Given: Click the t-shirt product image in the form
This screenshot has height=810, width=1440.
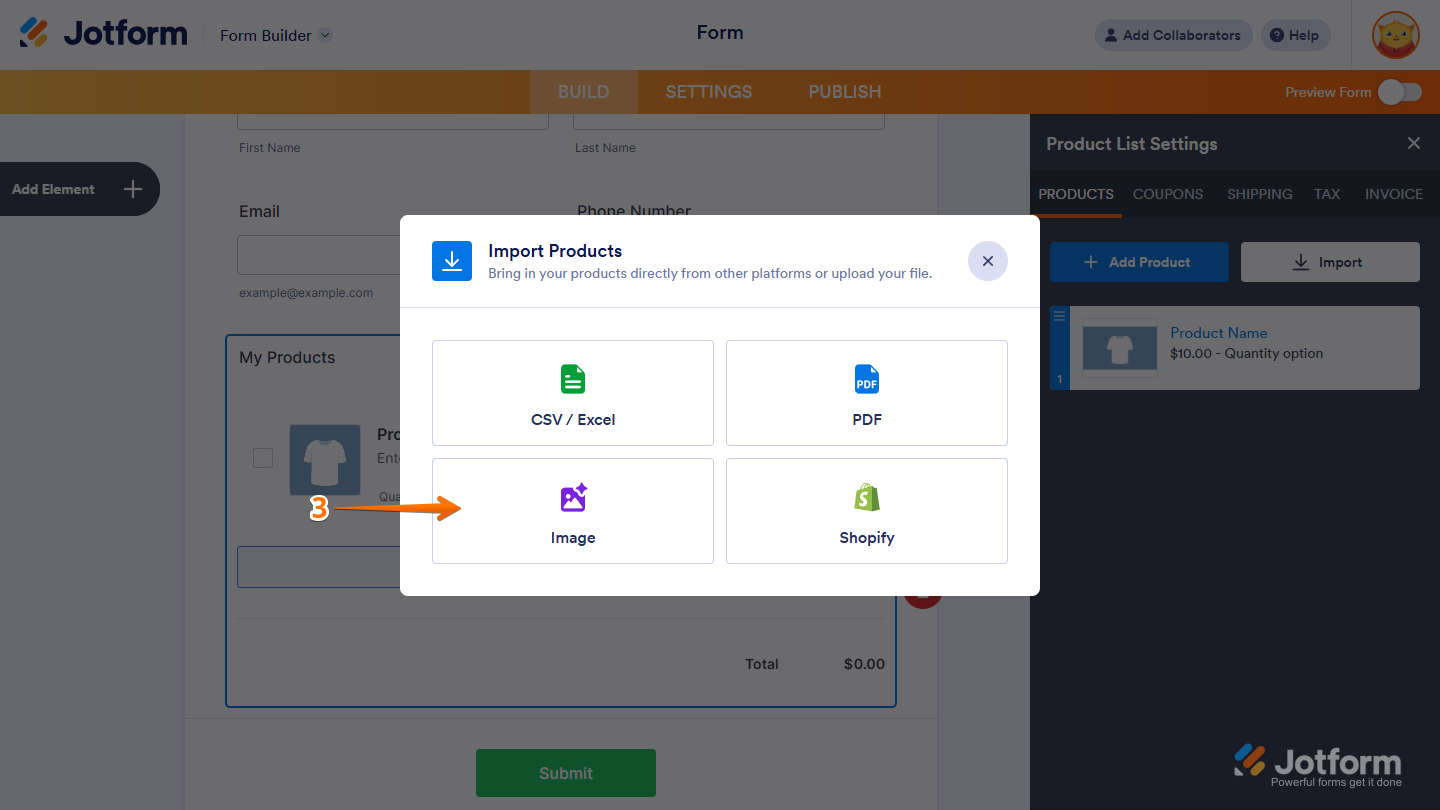Looking at the screenshot, I should coord(325,460).
